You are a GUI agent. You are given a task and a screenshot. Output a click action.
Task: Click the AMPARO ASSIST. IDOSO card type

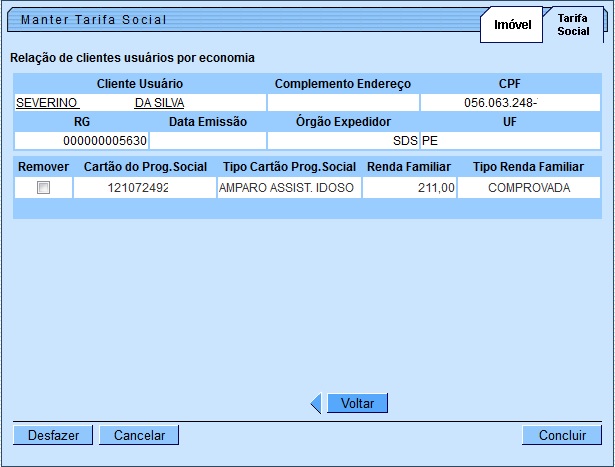(x=288, y=187)
